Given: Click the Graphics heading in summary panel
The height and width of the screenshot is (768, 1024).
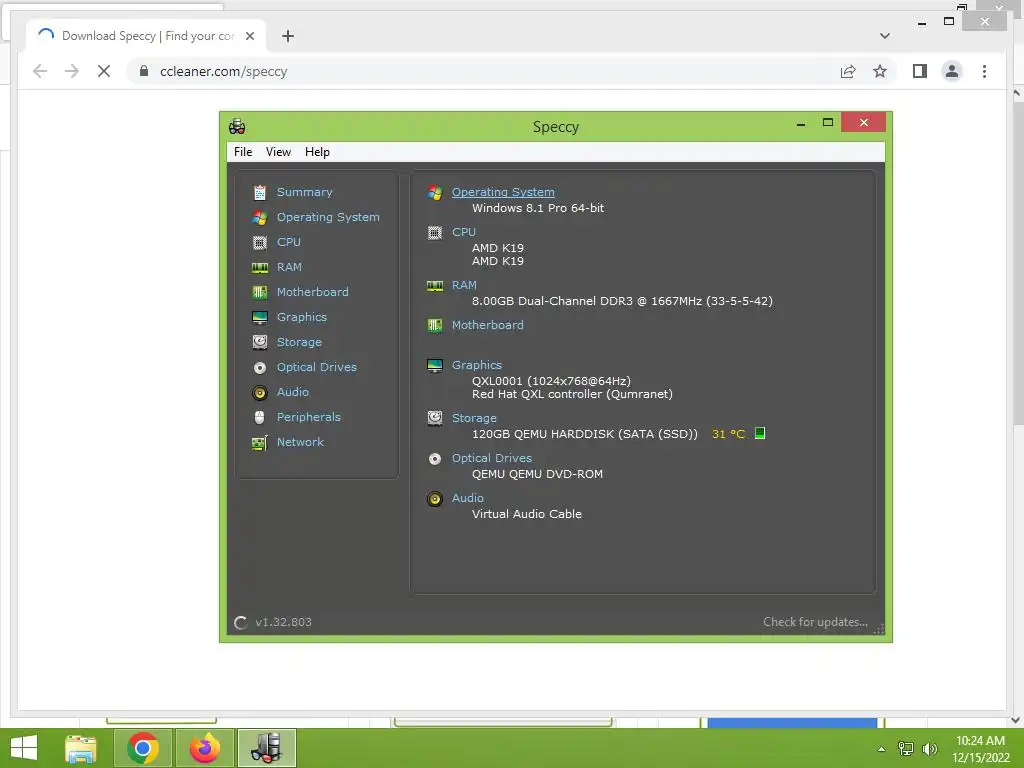Looking at the screenshot, I should [477, 365].
